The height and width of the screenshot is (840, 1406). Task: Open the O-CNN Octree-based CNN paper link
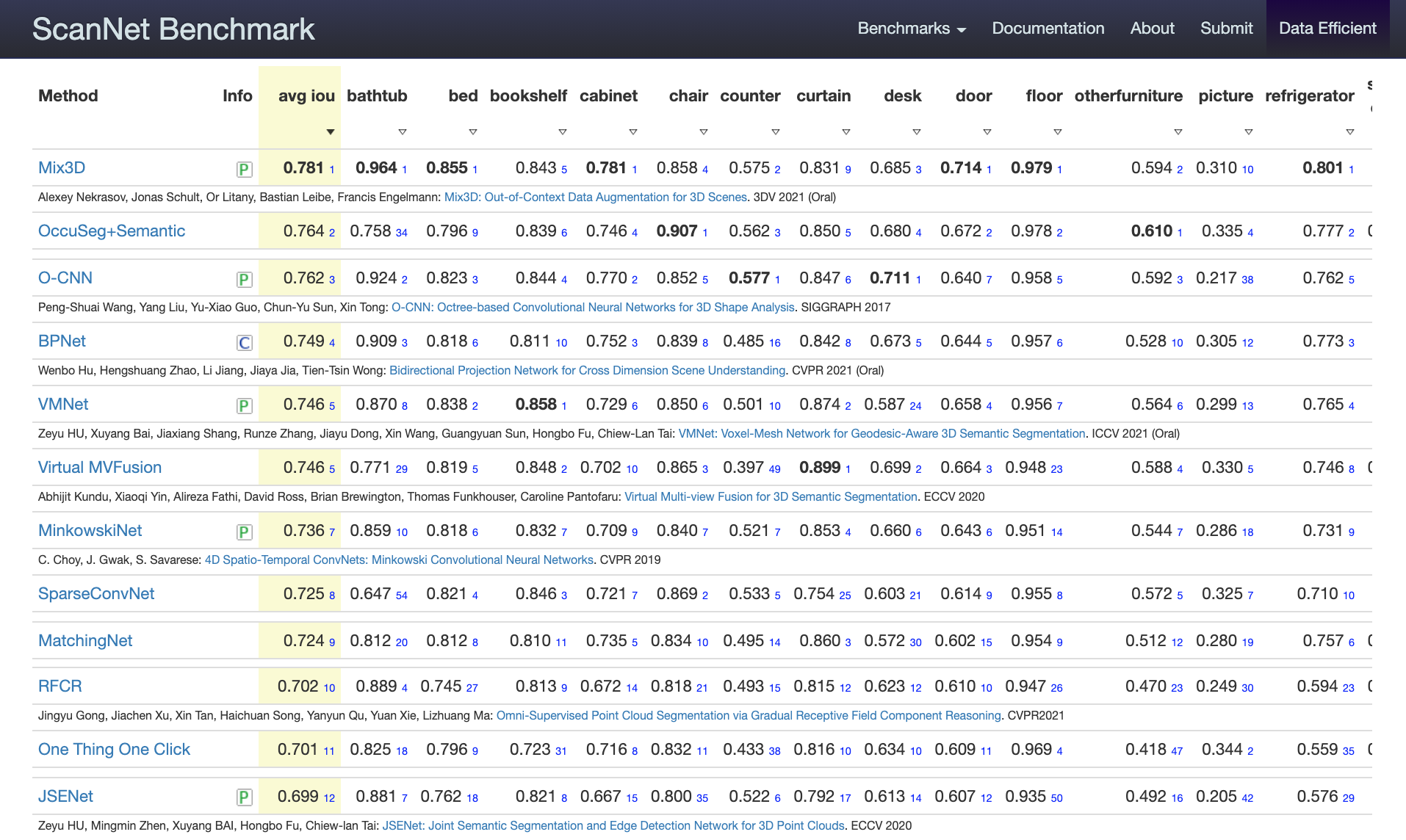(593, 307)
